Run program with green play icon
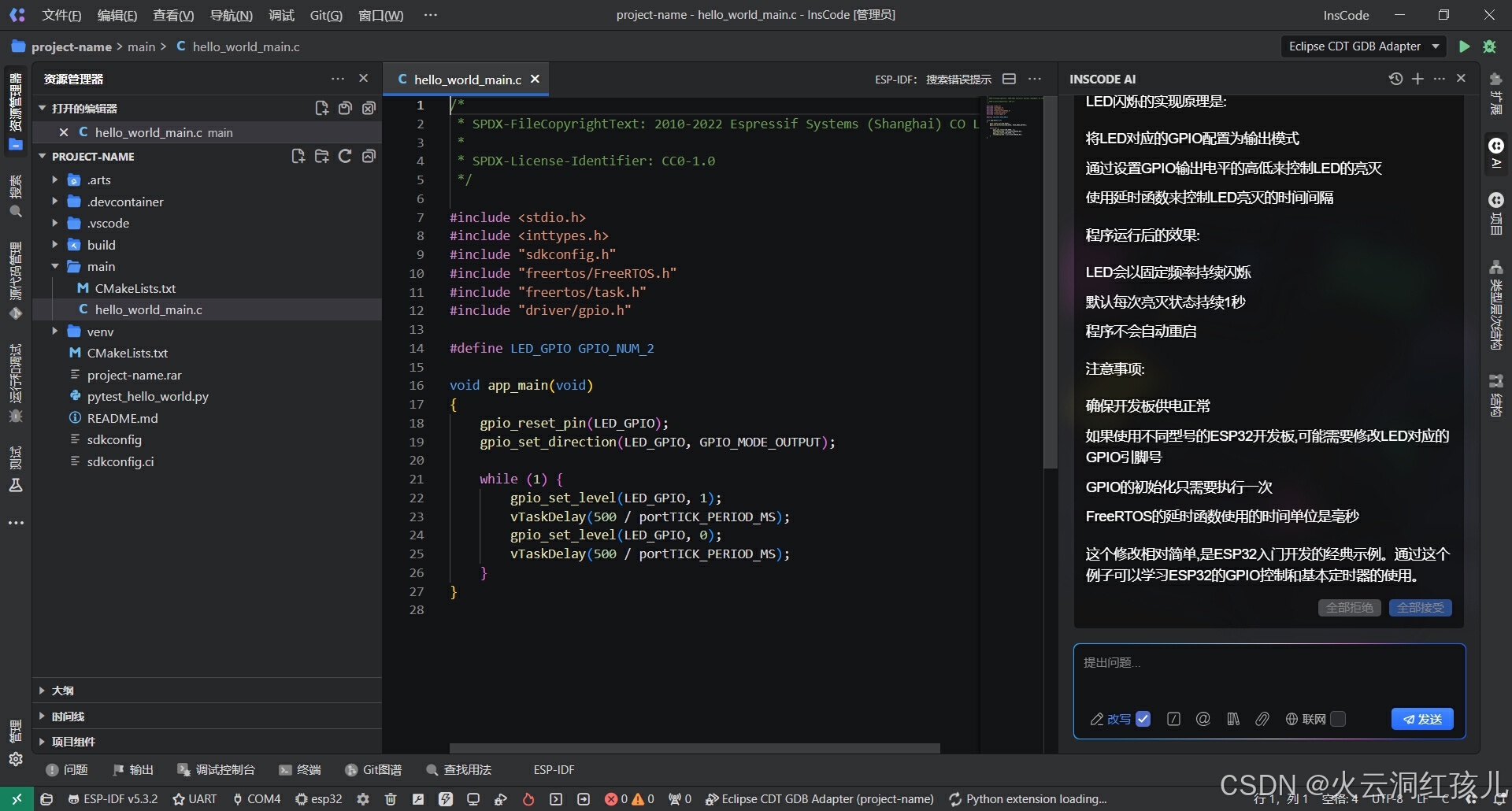1512x811 pixels. 1464,46
